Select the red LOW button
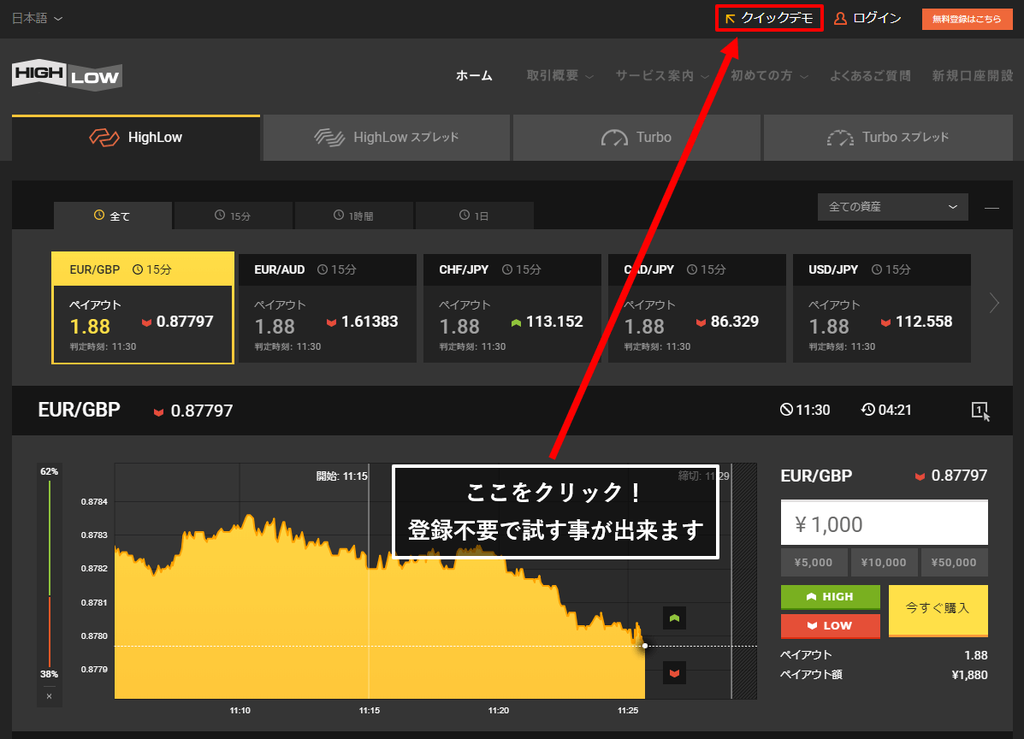The height and width of the screenshot is (739, 1024). click(830, 625)
